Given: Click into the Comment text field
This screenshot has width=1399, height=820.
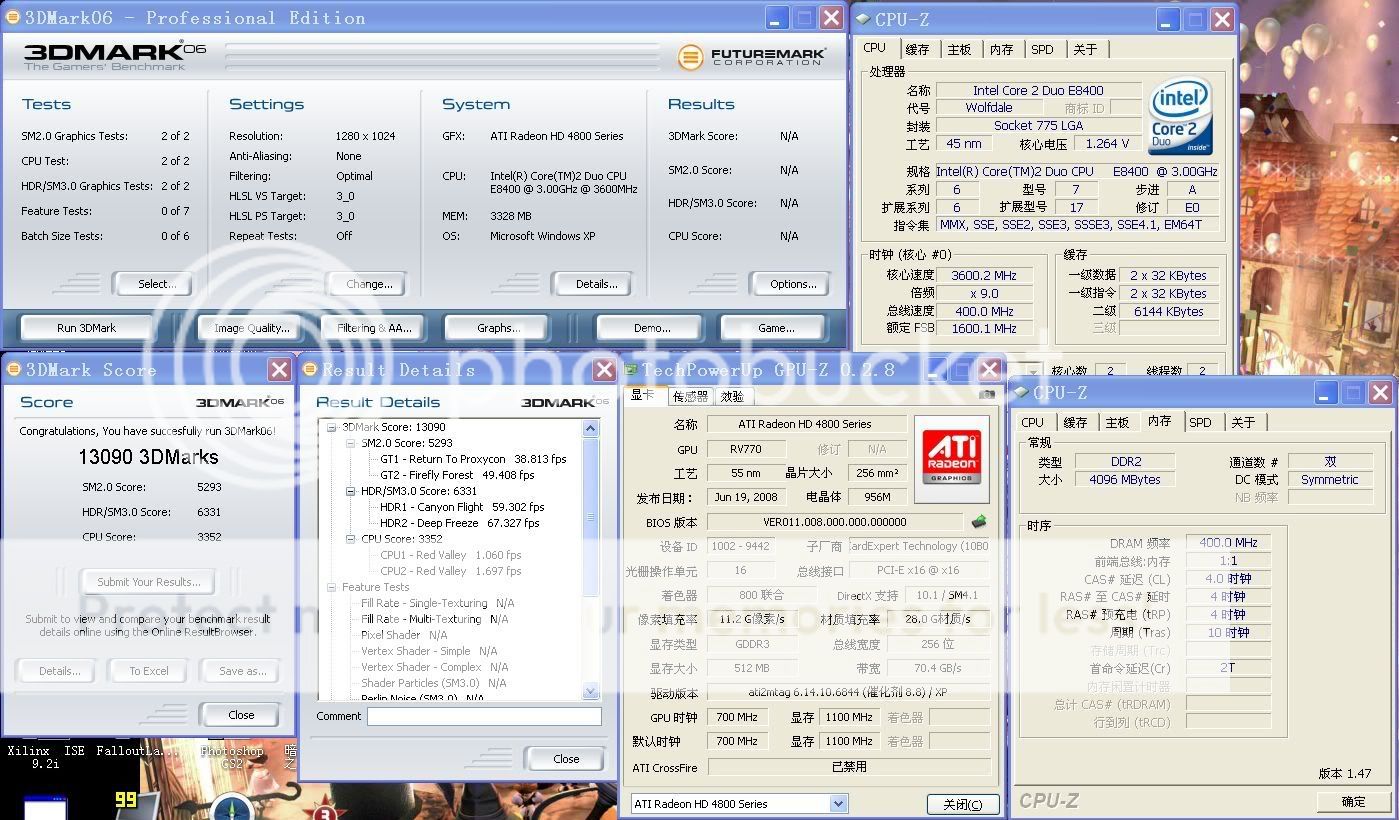Looking at the screenshot, I should (484, 716).
